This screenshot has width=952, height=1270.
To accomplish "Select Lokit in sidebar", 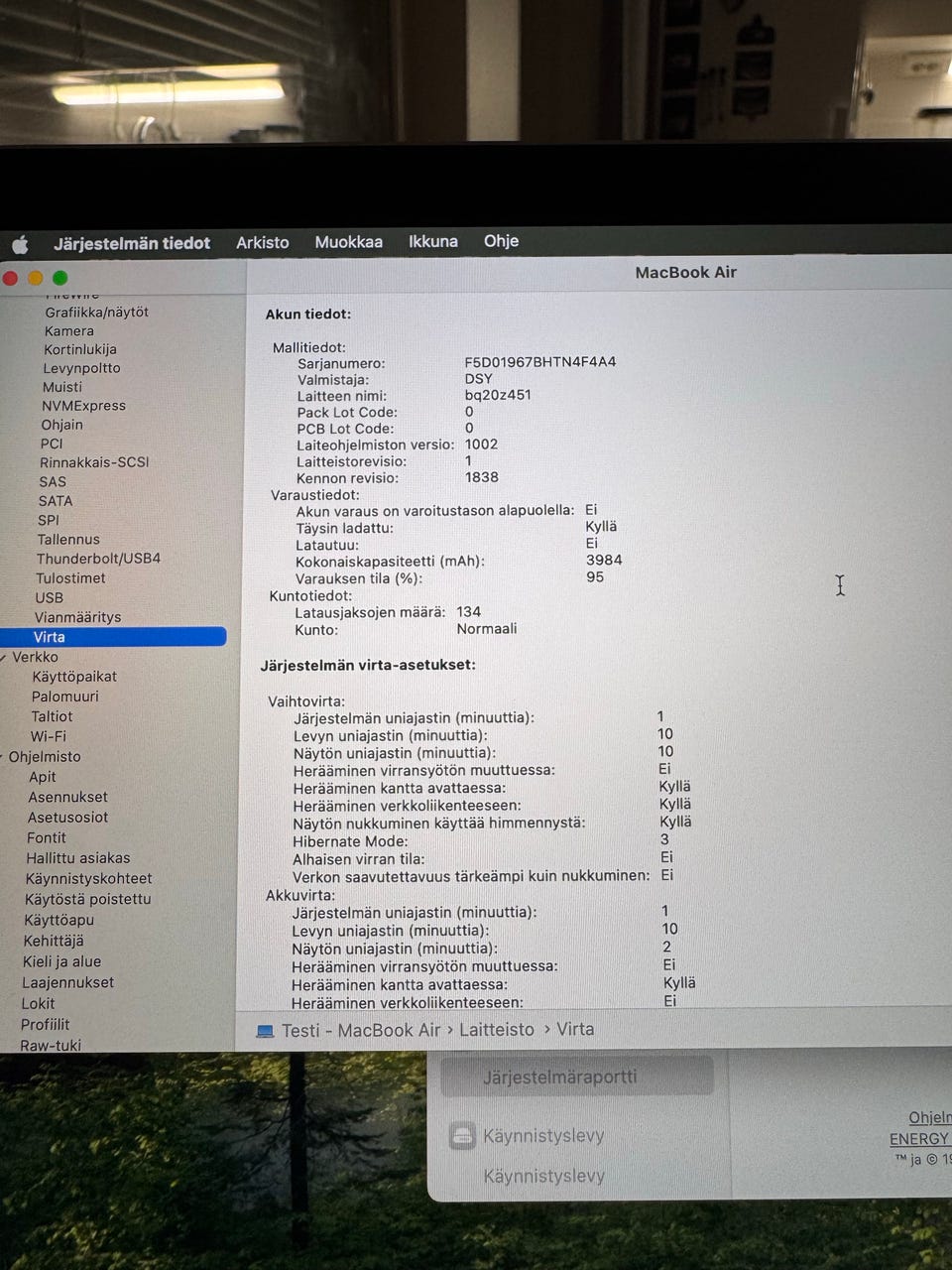I will [x=39, y=1003].
